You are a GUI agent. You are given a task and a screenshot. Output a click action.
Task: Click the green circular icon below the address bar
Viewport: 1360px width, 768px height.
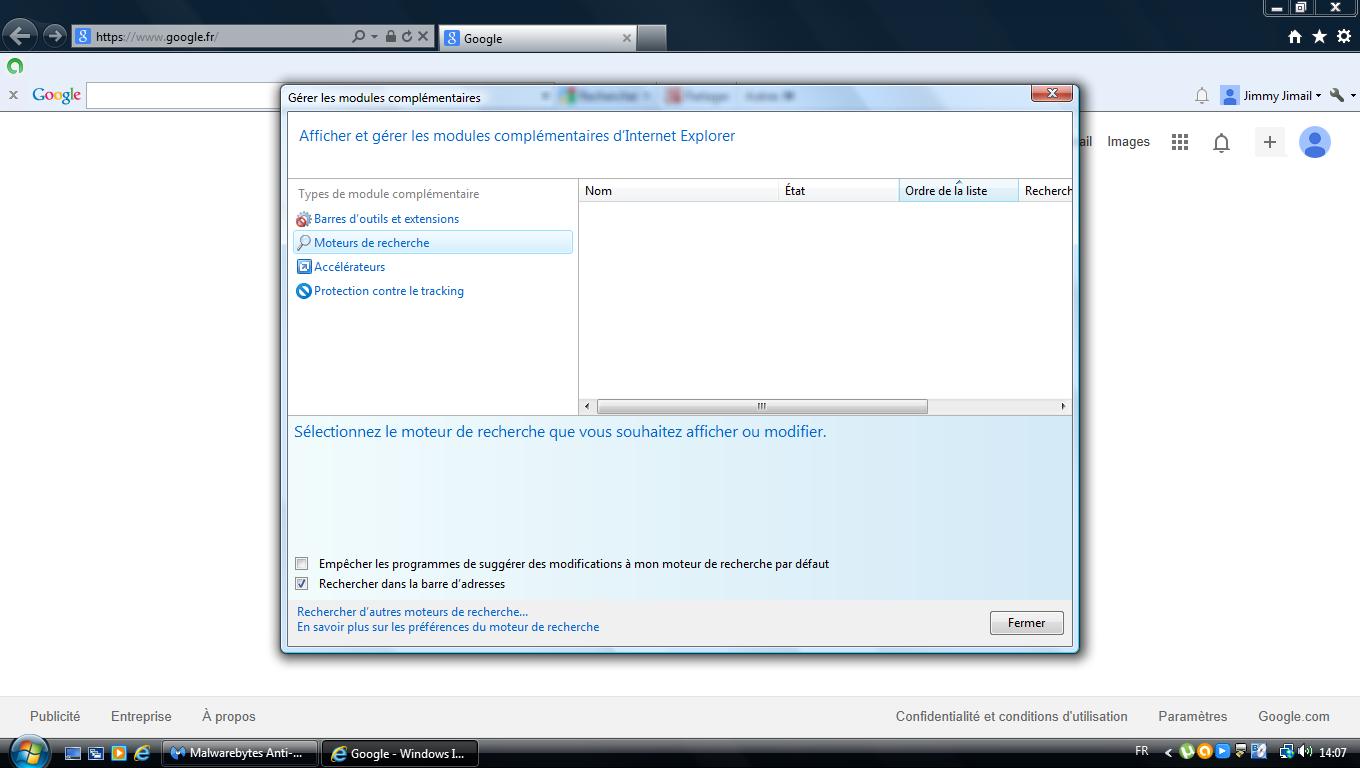(15, 66)
